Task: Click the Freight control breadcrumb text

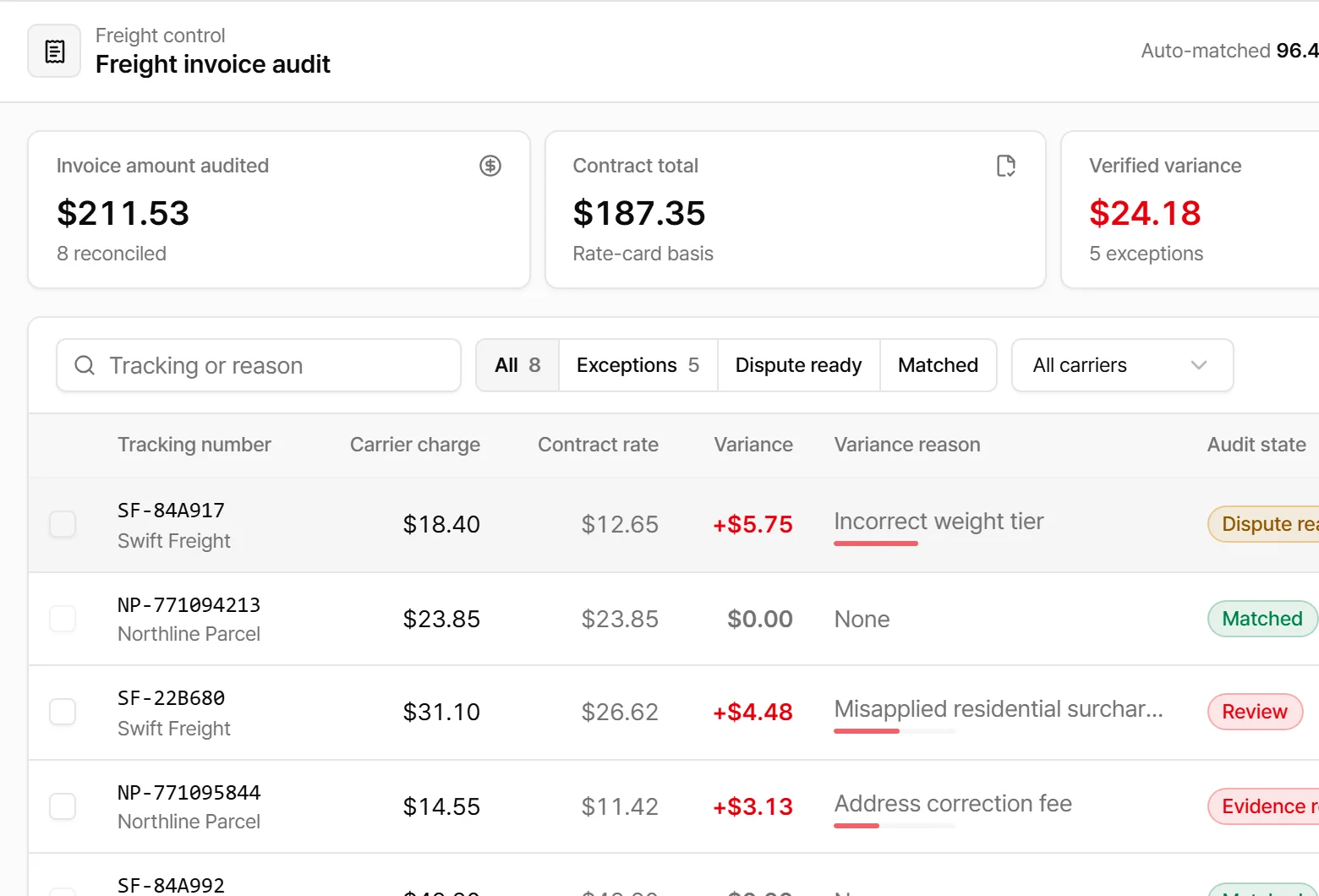Action: pyautogui.click(x=160, y=36)
